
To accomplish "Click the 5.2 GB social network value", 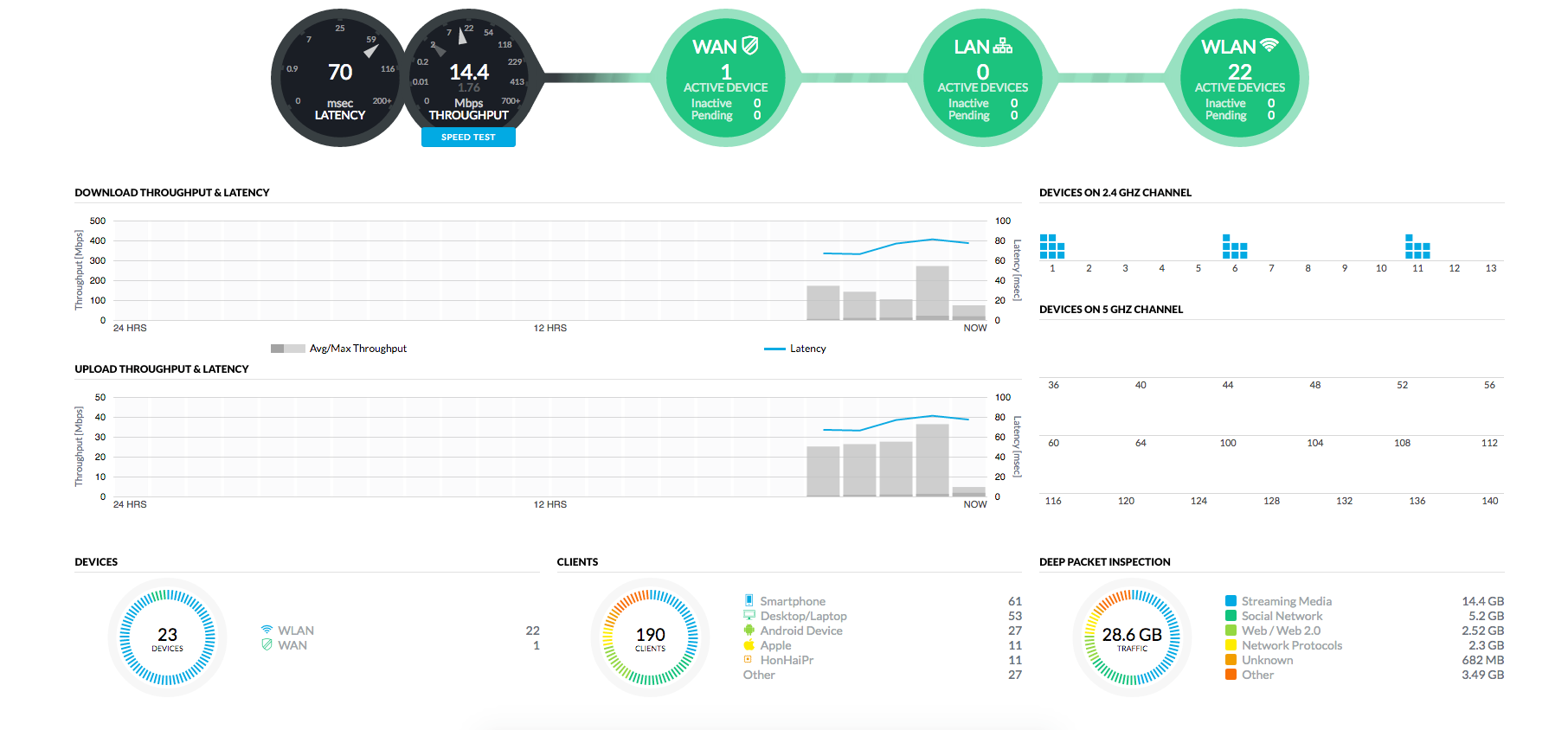I will (x=1486, y=616).
